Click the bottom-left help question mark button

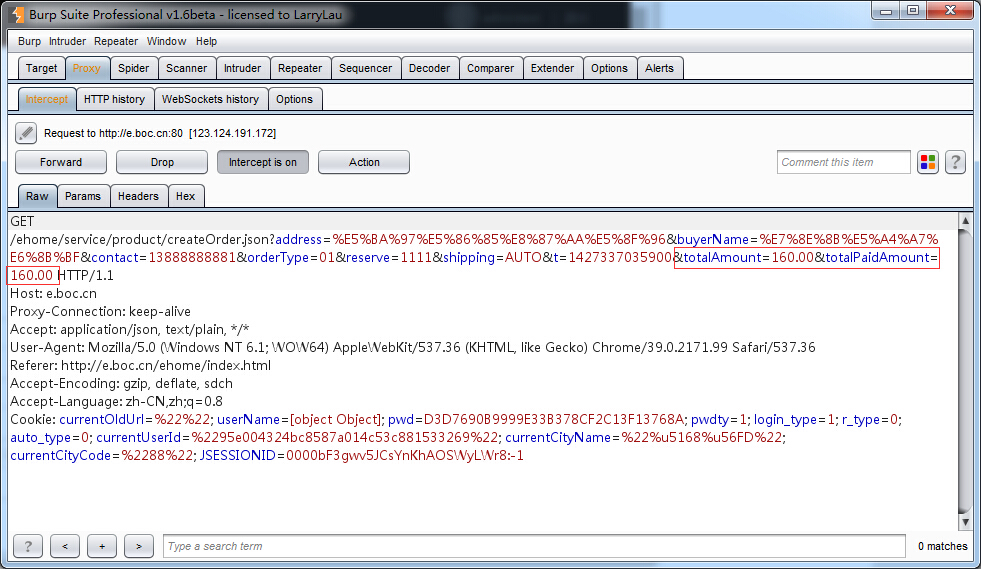(x=28, y=546)
